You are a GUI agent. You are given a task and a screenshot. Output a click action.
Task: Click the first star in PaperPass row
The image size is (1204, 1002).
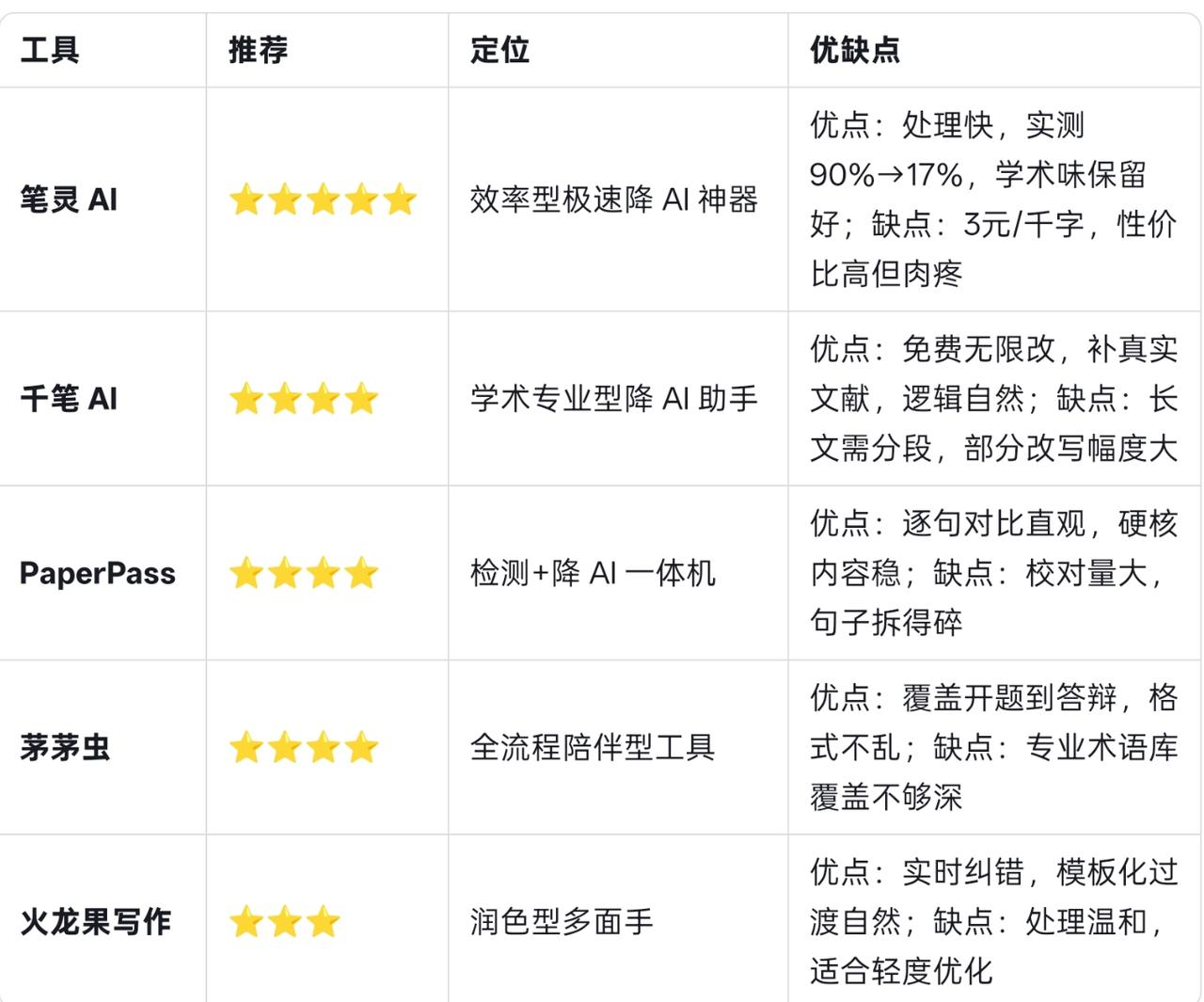[x=246, y=573]
